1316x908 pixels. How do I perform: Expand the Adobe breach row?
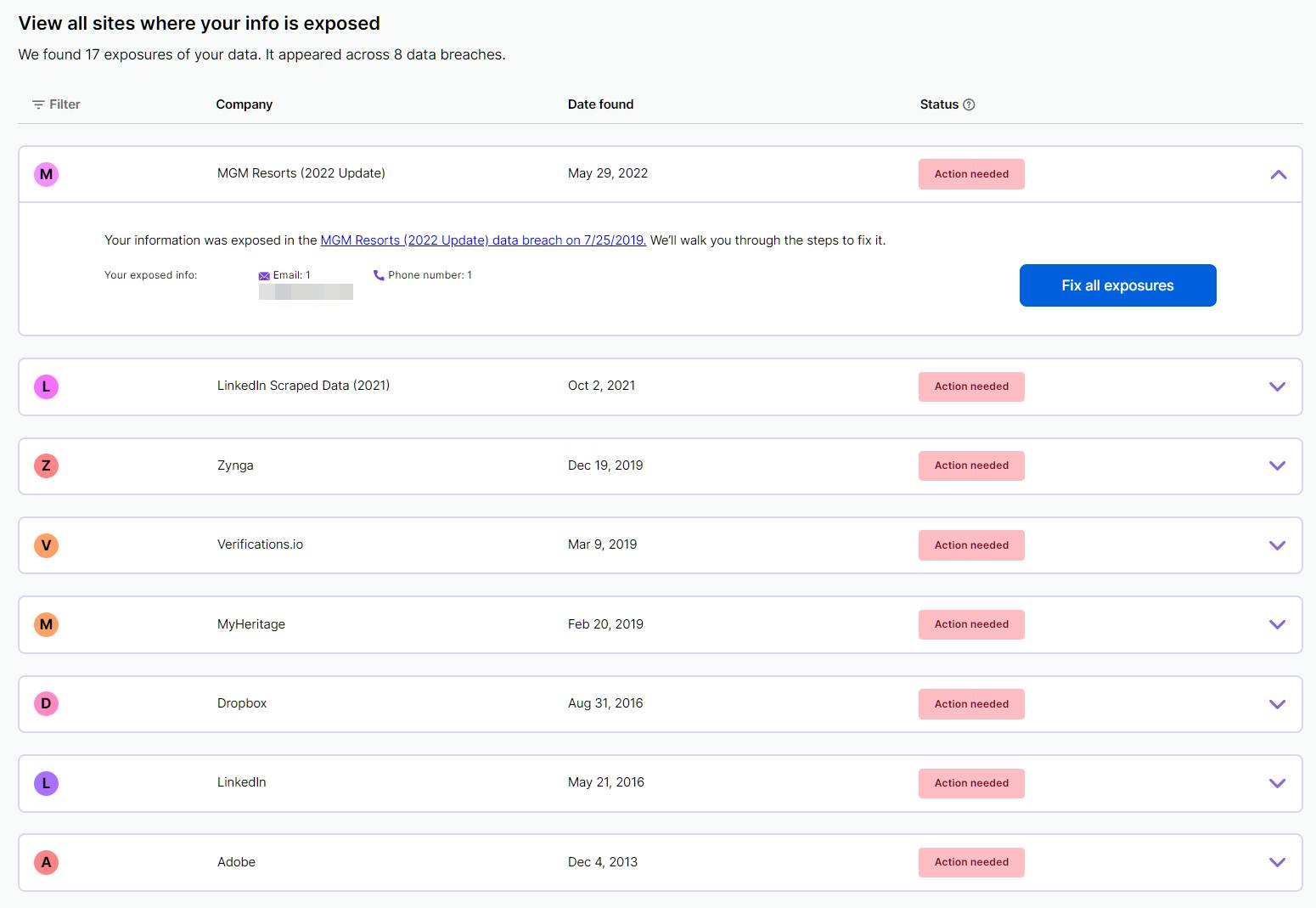tap(1277, 862)
